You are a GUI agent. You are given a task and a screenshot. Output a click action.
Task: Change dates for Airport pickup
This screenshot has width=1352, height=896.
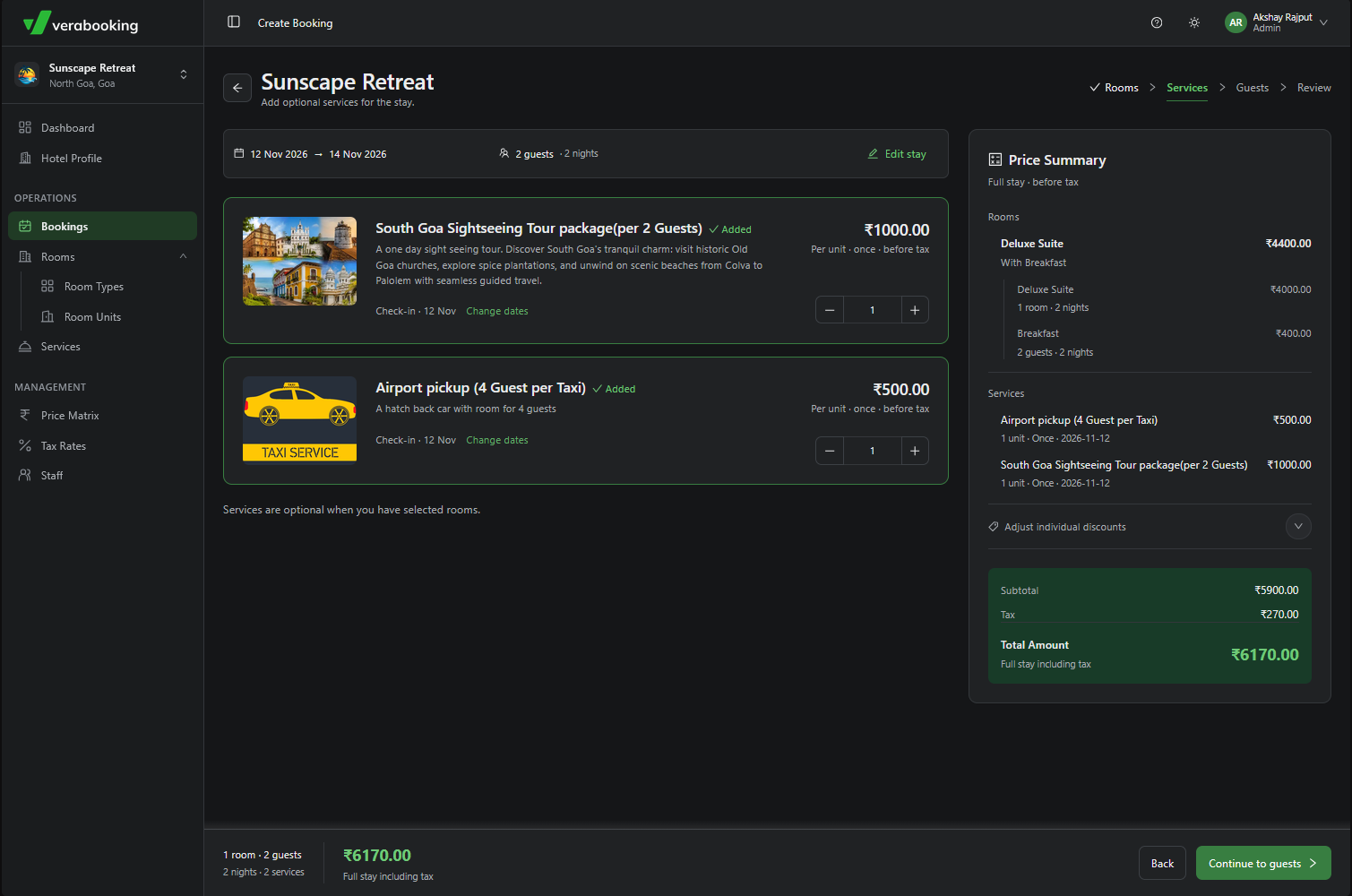click(x=497, y=440)
